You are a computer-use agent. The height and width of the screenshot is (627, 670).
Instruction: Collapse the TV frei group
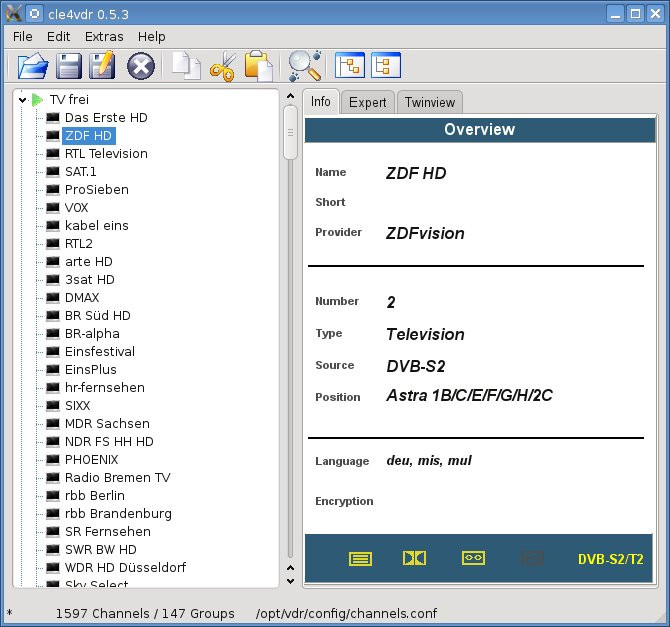[22, 100]
